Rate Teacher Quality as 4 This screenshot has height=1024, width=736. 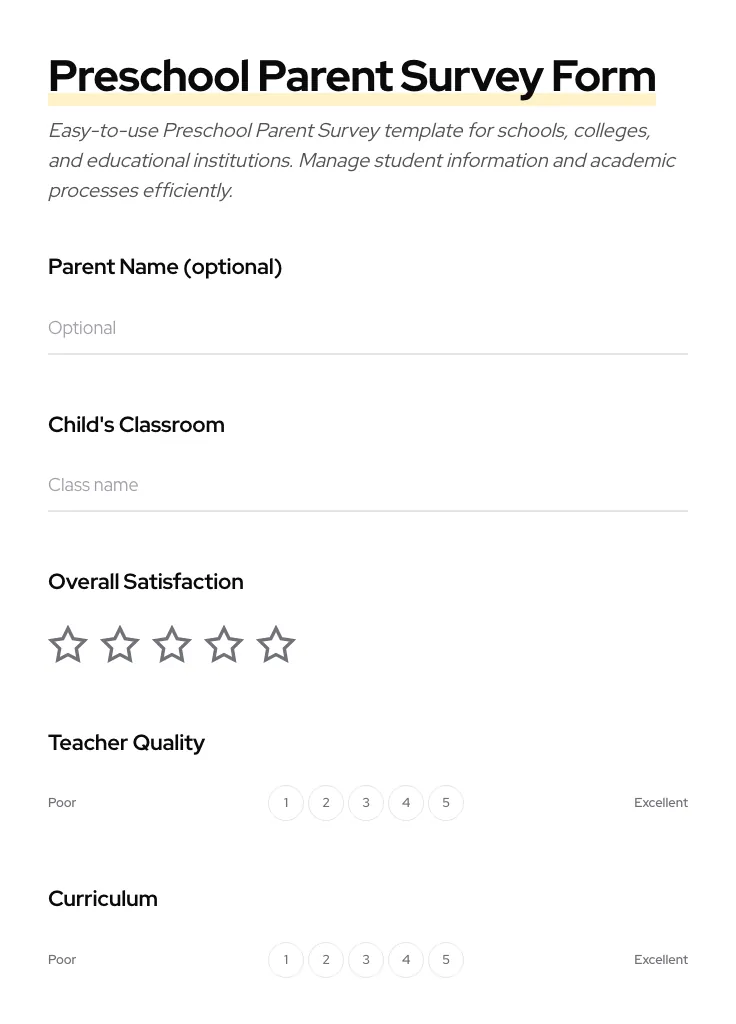coord(406,802)
